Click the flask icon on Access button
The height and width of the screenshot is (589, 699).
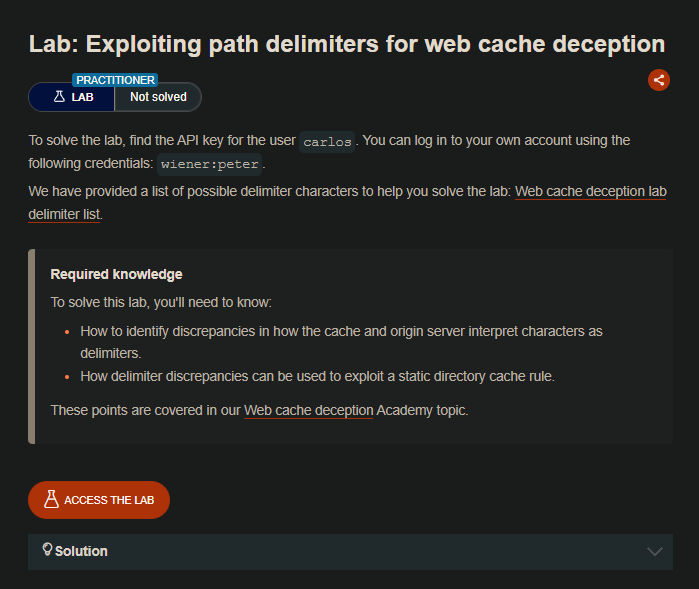(x=52, y=500)
